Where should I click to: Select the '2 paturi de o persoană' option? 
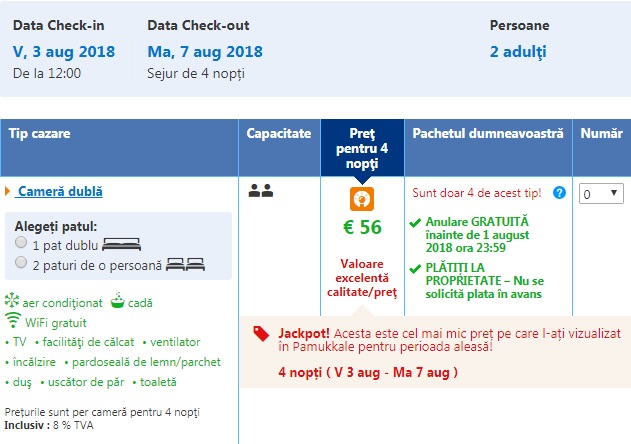22,262
